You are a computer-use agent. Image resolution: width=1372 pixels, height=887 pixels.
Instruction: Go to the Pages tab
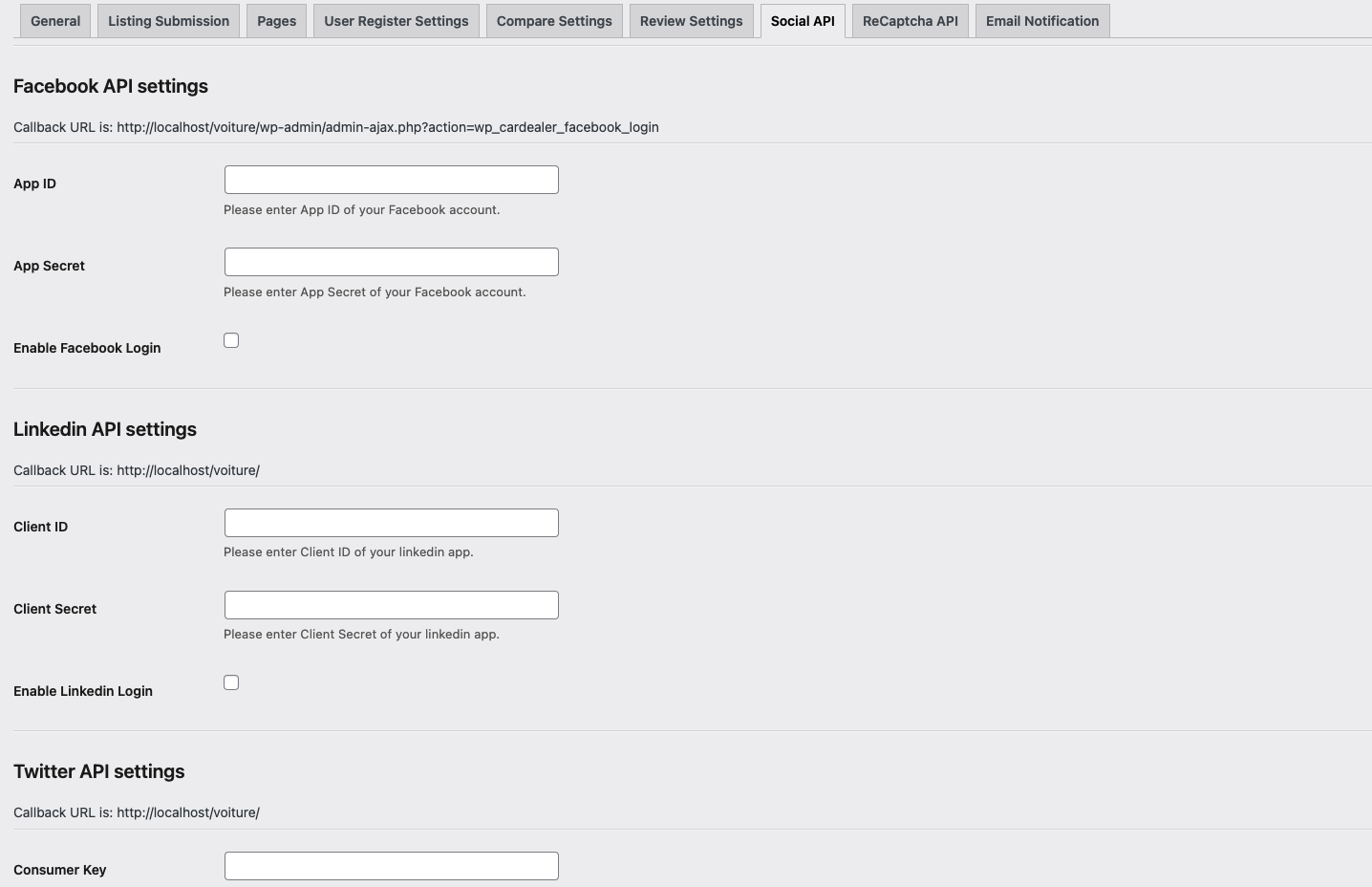[276, 21]
